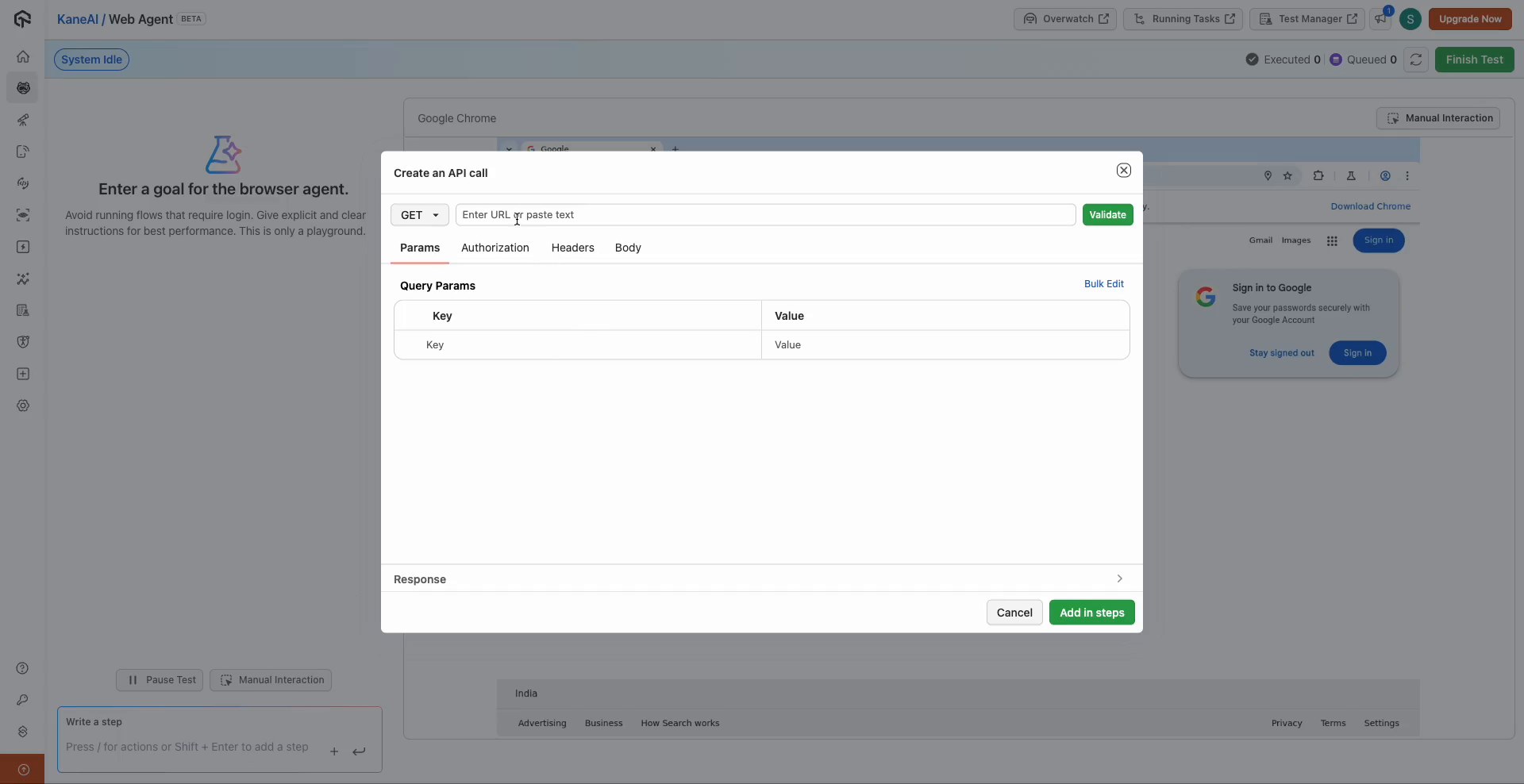Viewport: 1524px width, 784px height.
Task: Click the Add in steps button
Action: [1091, 612]
